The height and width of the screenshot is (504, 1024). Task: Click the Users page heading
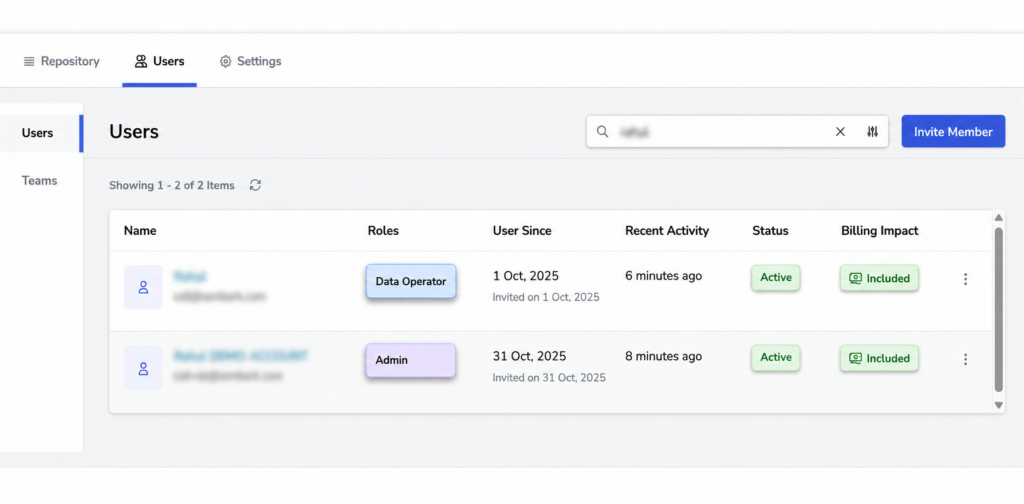[134, 132]
